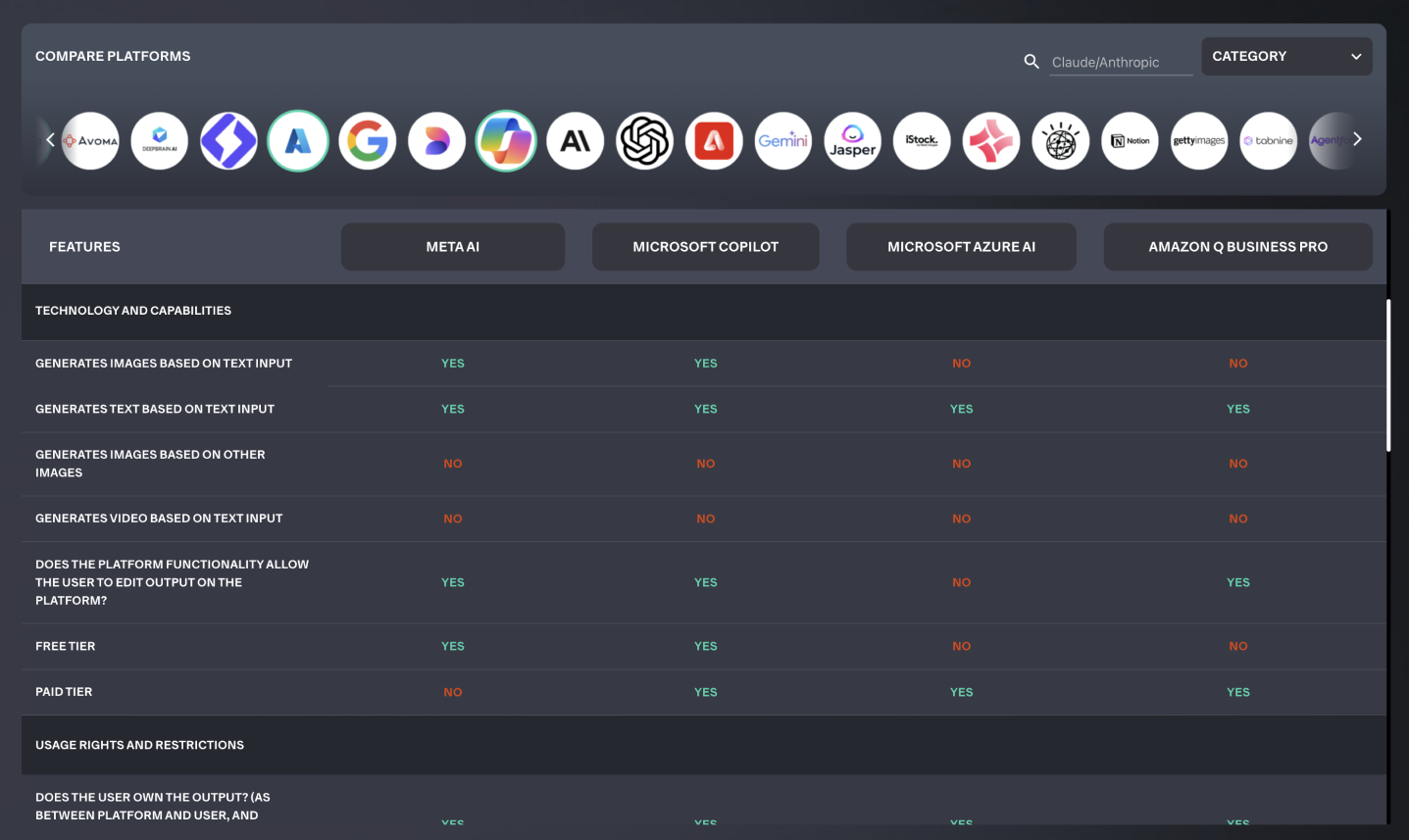
Task: Click the edit output on platform question
Action: click(x=173, y=582)
